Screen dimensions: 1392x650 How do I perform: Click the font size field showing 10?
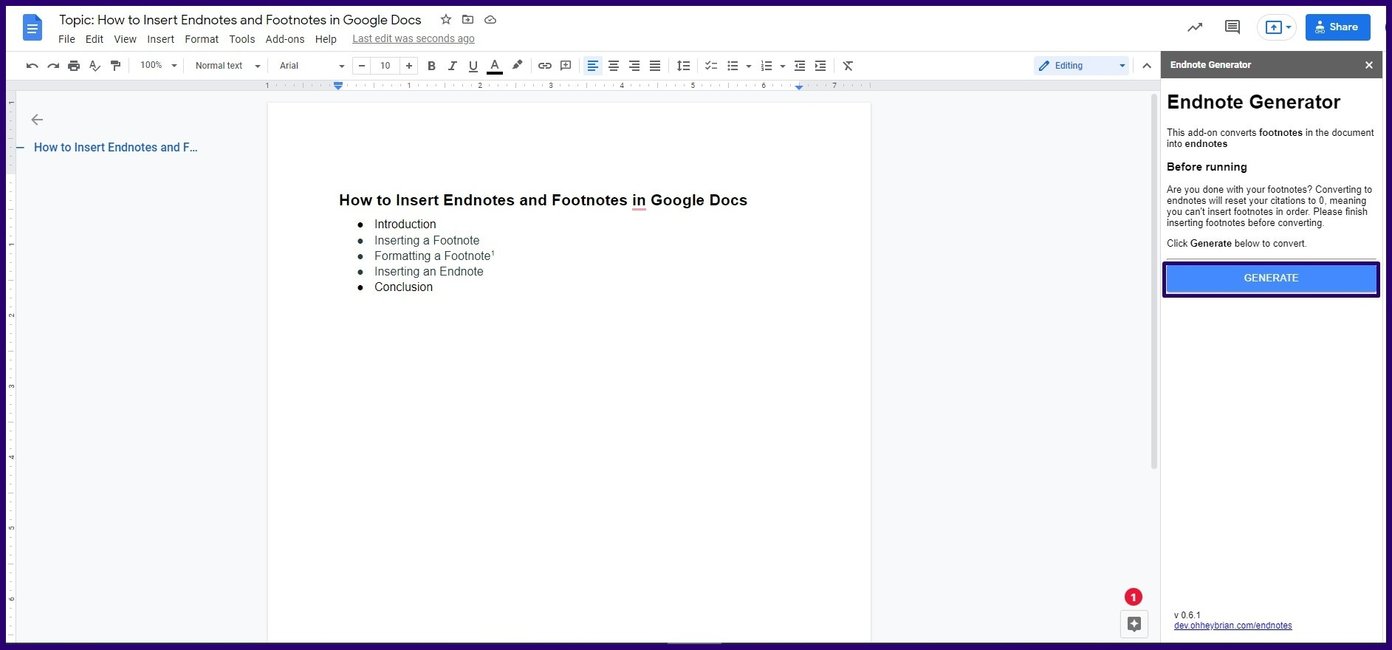pyautogui.click(x=385, y=66)
